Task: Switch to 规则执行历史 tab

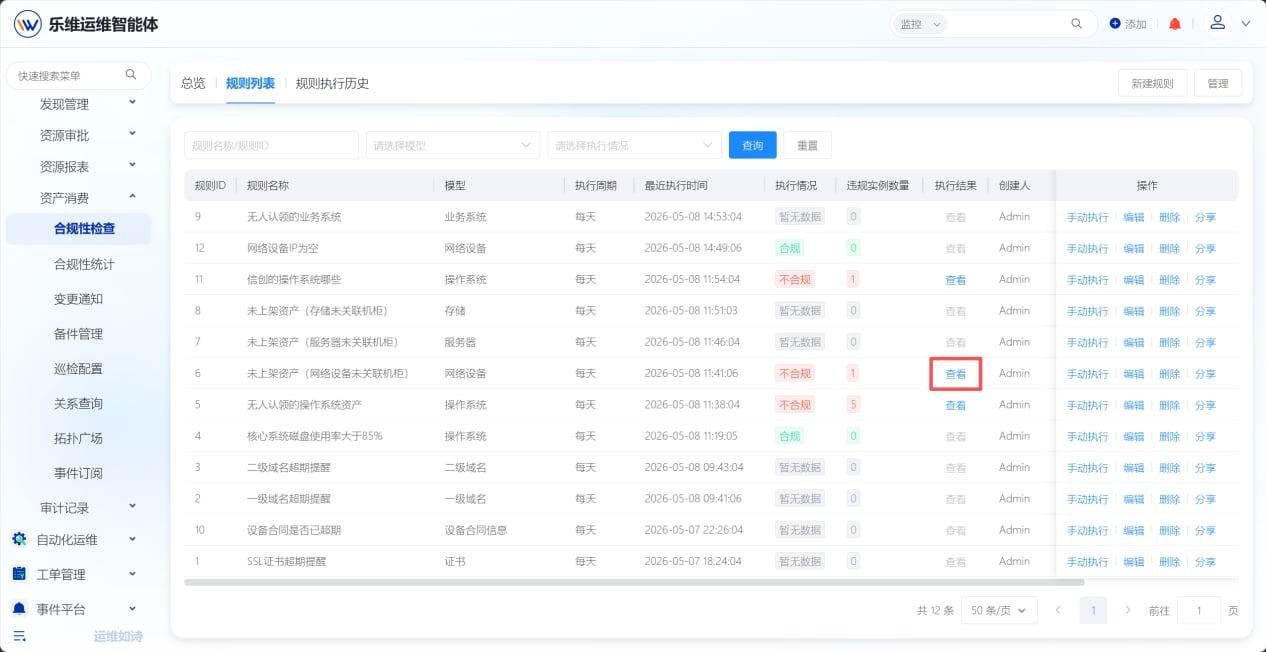Action: [x=332, y=83]
